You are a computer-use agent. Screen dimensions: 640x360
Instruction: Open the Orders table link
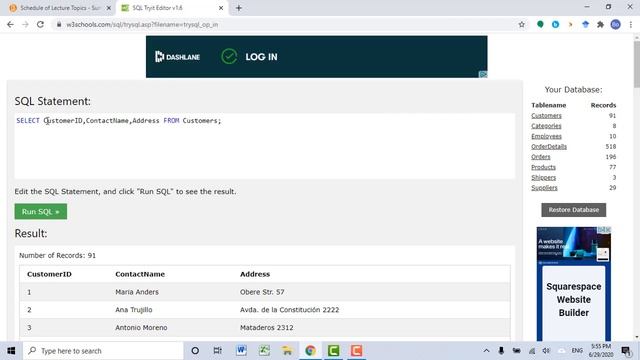(x=540, y=157)
